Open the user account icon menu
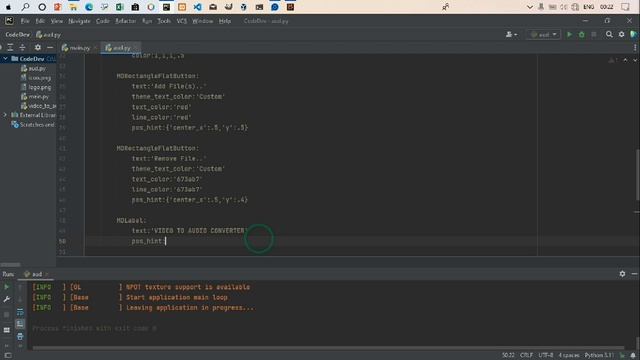Screen dimensions: 640x360 (511, 35)
